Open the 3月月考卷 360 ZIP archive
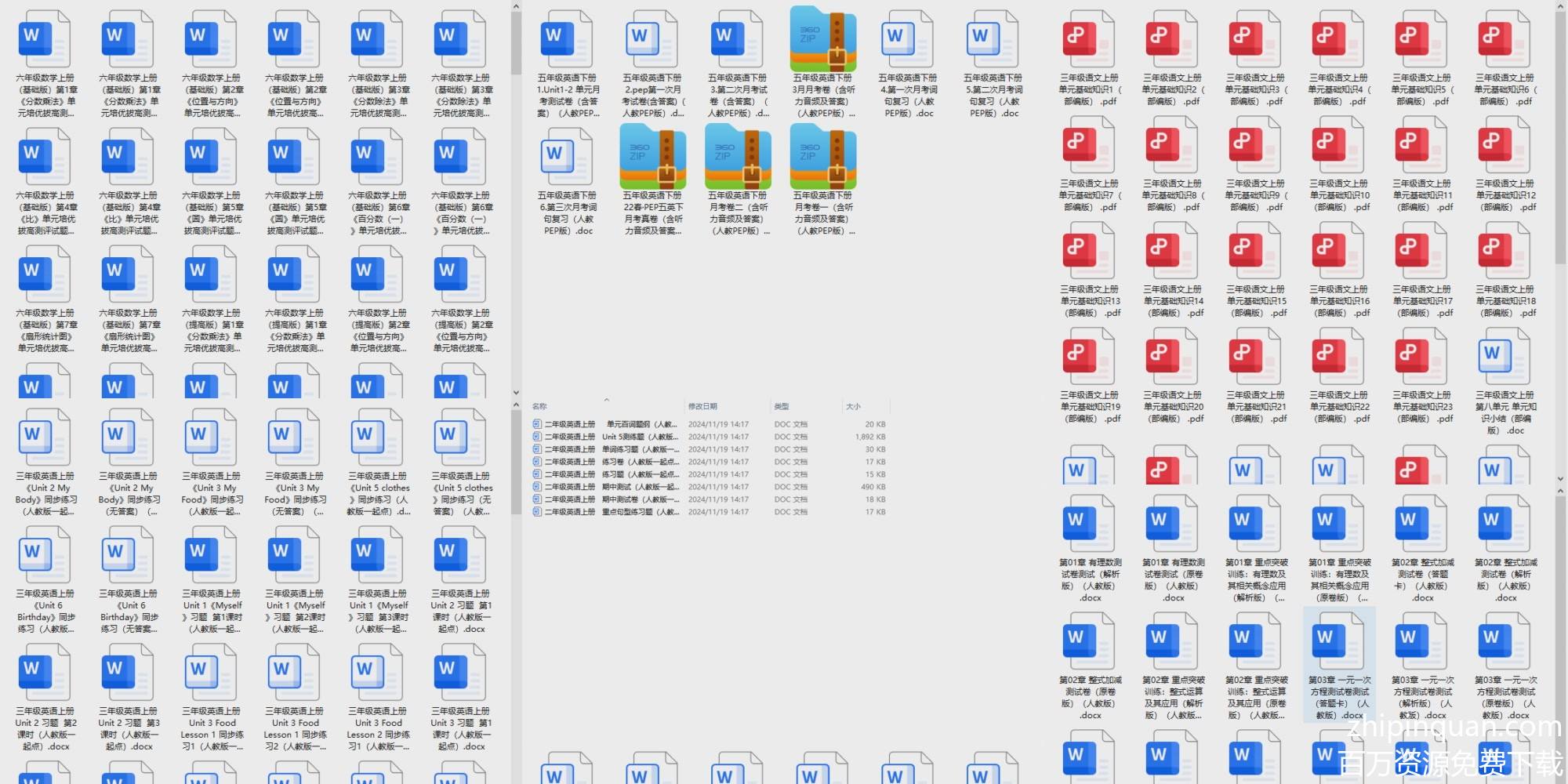 [x=822, y=41]
